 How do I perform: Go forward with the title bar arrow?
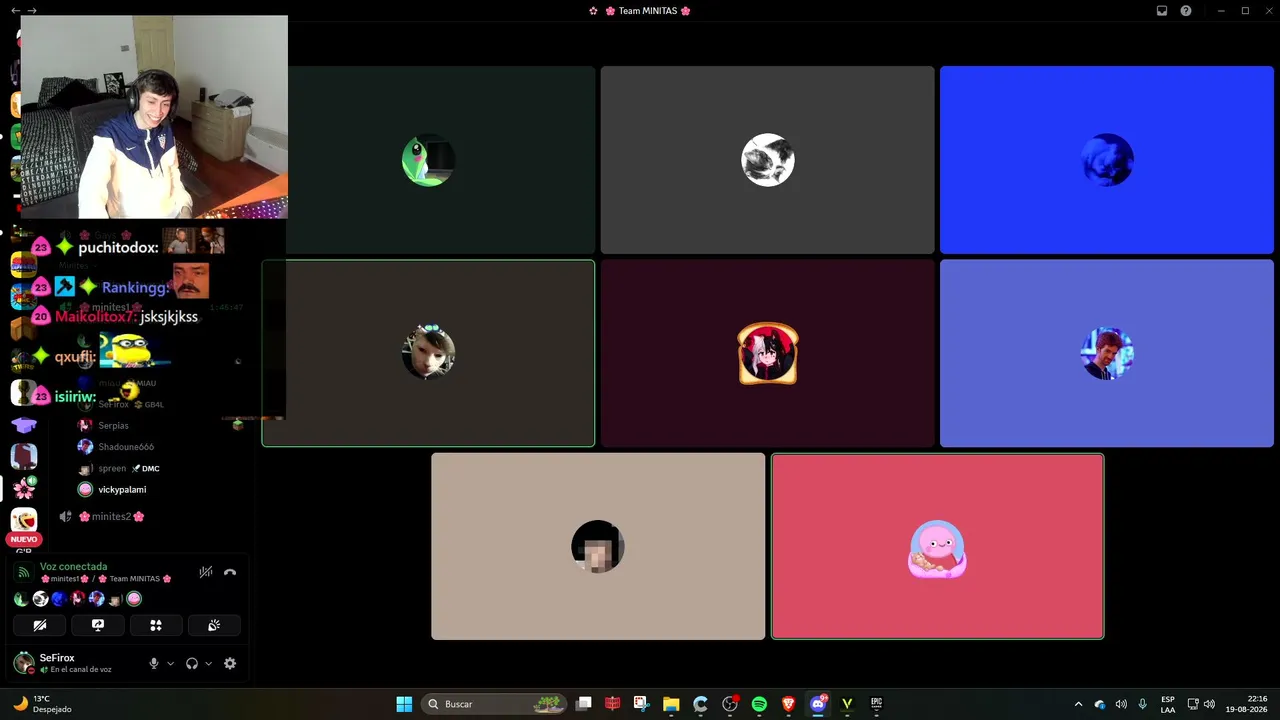coord(32,11)
